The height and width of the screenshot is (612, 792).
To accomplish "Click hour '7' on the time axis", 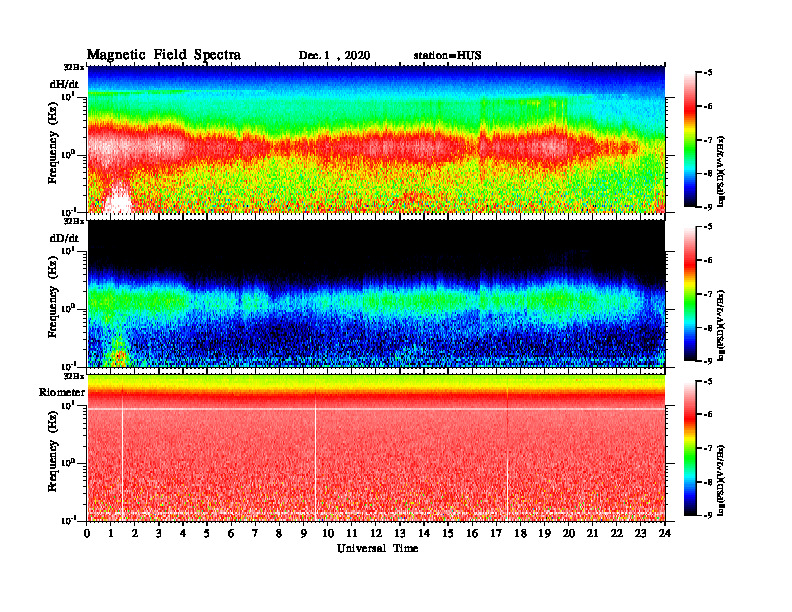I will [256, 533].
